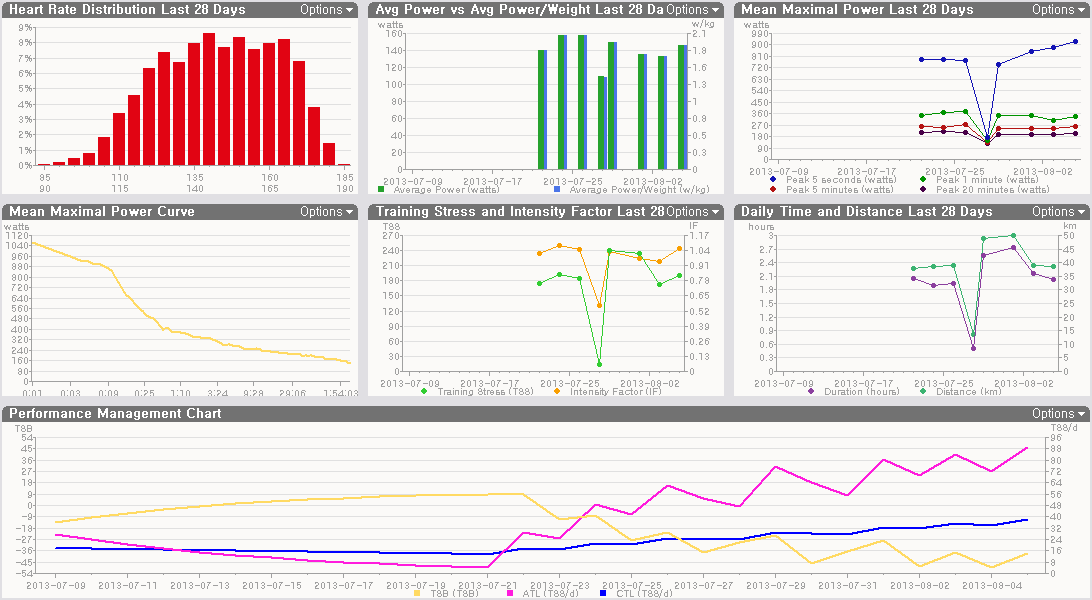Click the 'ATL (TSS/d)' legend label

[550, 594]
